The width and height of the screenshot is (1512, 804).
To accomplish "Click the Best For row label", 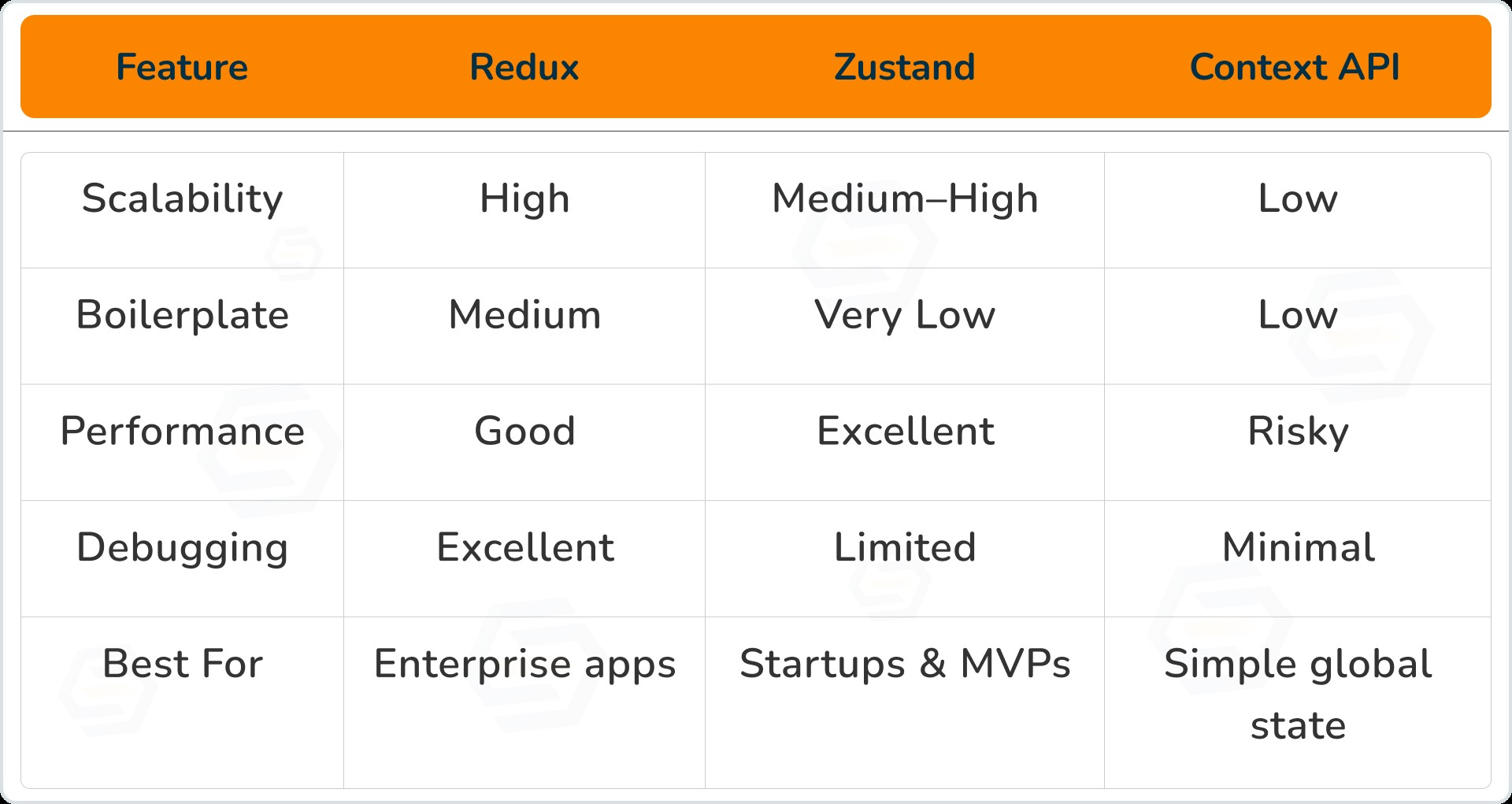I will coord(182,664).
